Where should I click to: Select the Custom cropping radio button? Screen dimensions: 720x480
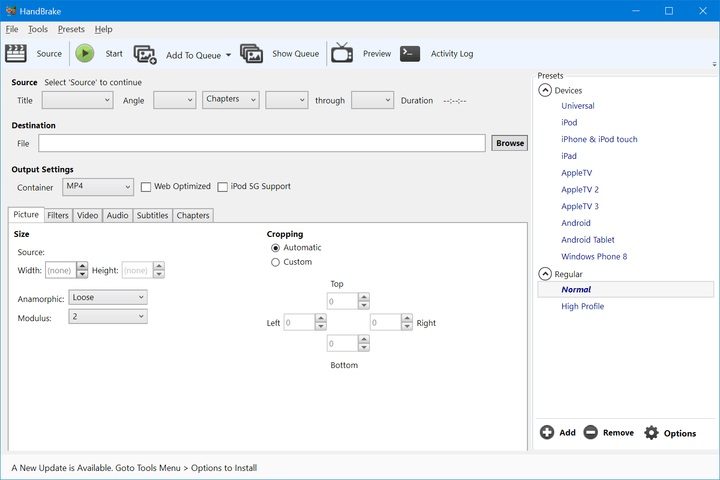pos(276,262)
